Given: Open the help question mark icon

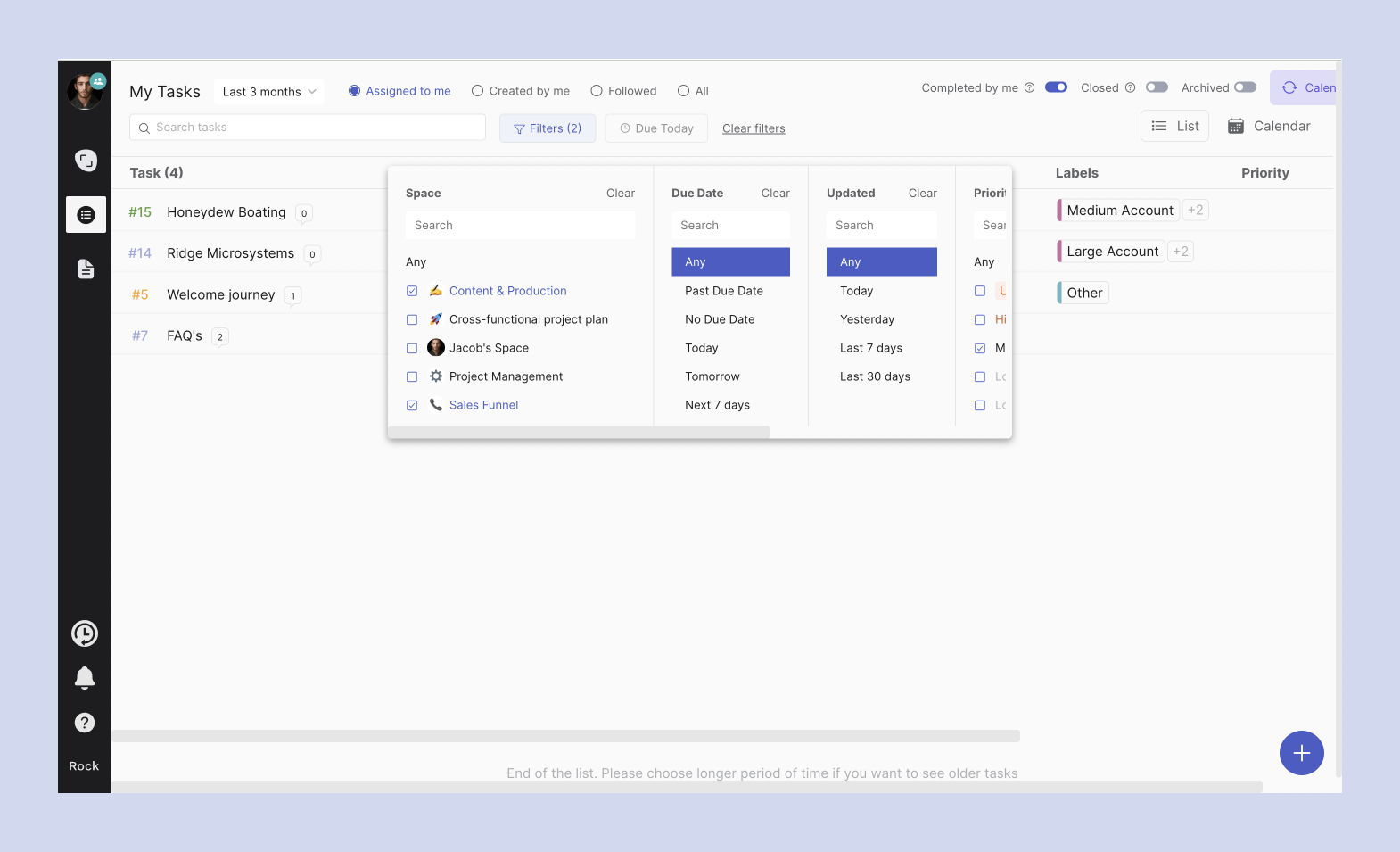Looking at the screenshot, I should tap(85, 723).
